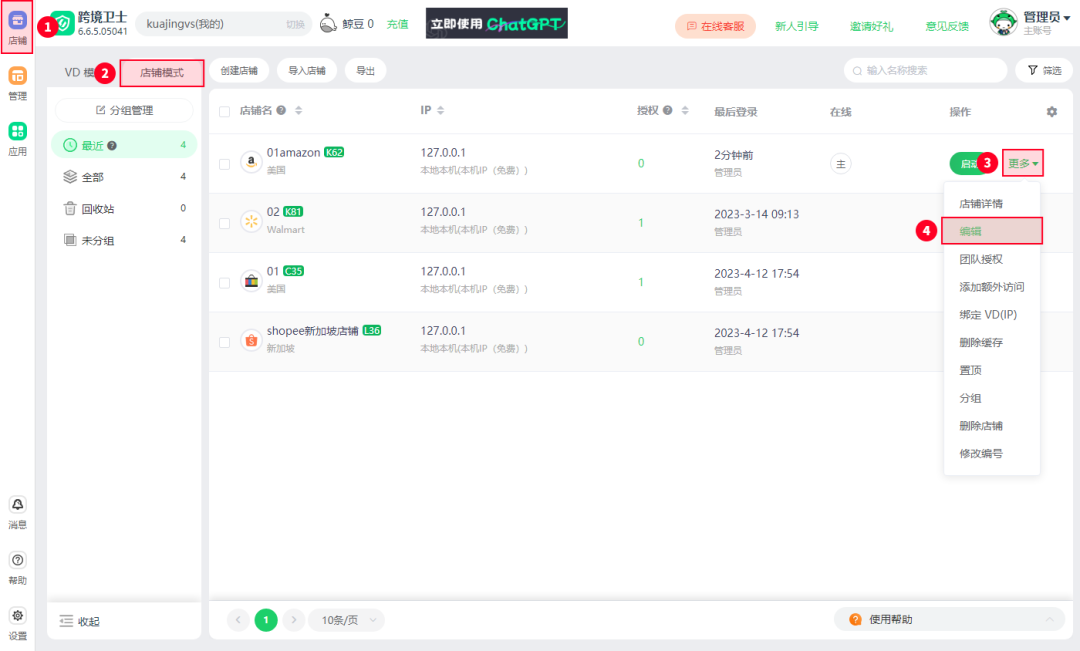Select 编辑 in the context menu

pos(991,230)
